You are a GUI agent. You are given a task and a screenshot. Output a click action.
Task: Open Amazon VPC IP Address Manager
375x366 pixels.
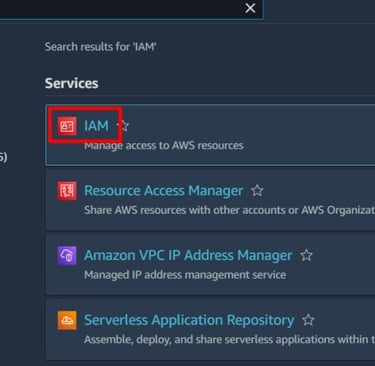point(188,255)
